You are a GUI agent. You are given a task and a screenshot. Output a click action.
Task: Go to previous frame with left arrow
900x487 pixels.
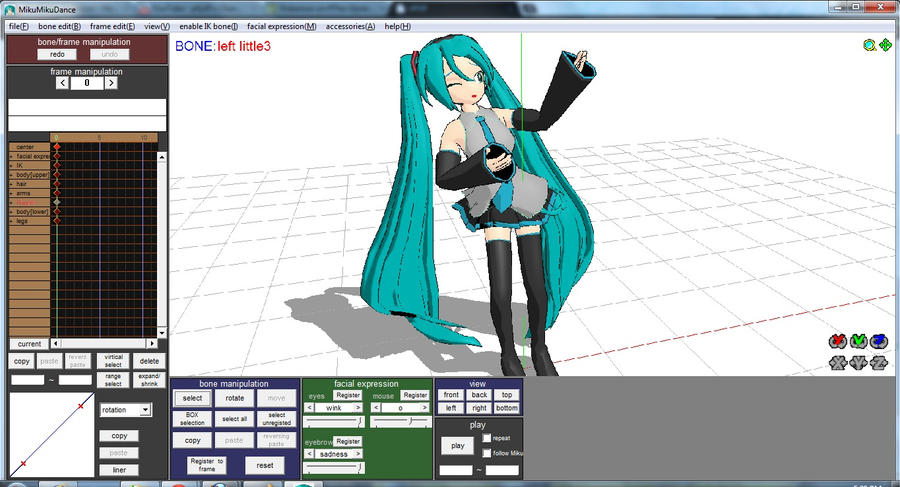(x=63, y=83)
